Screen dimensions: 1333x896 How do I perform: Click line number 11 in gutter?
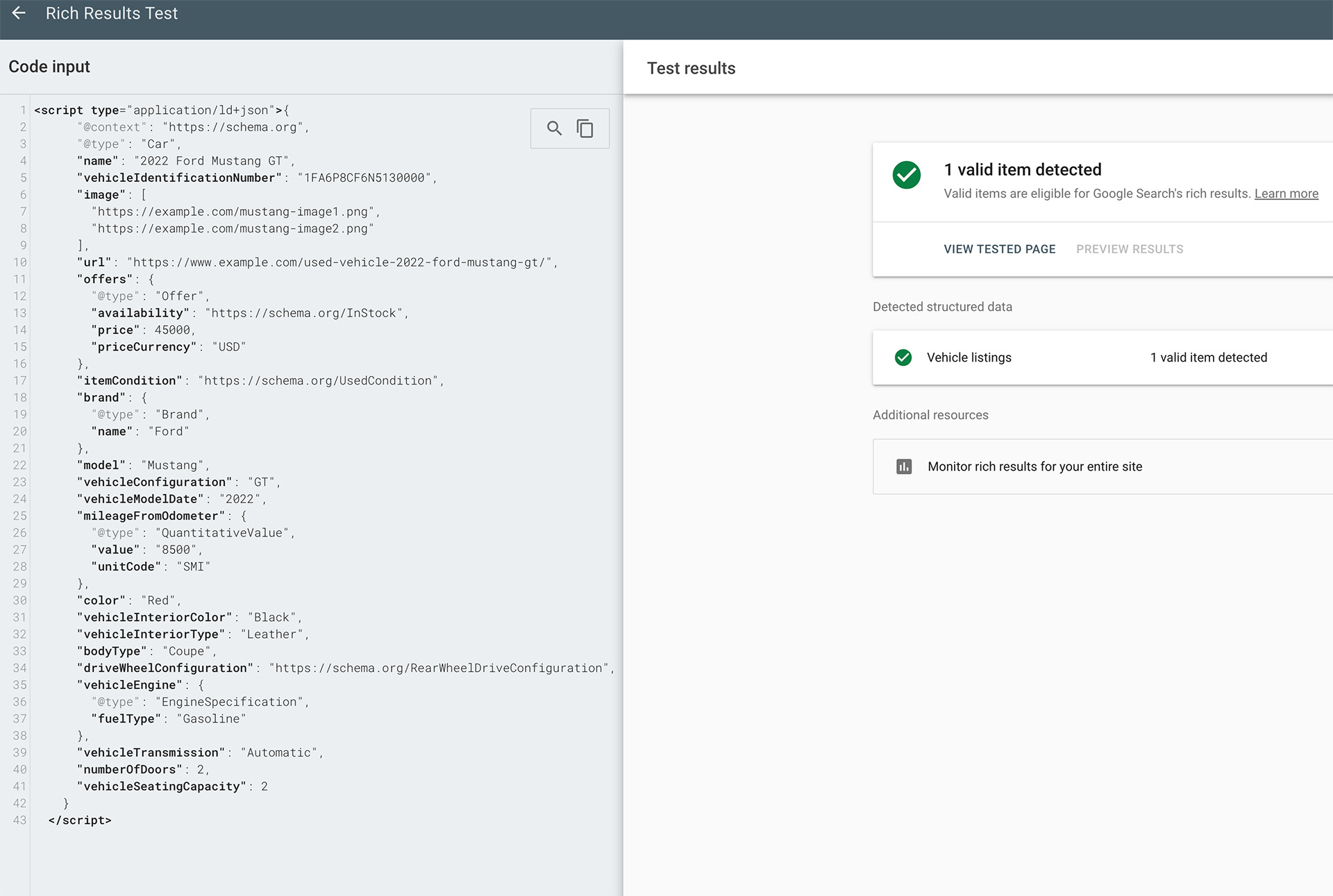pos(20,279)
